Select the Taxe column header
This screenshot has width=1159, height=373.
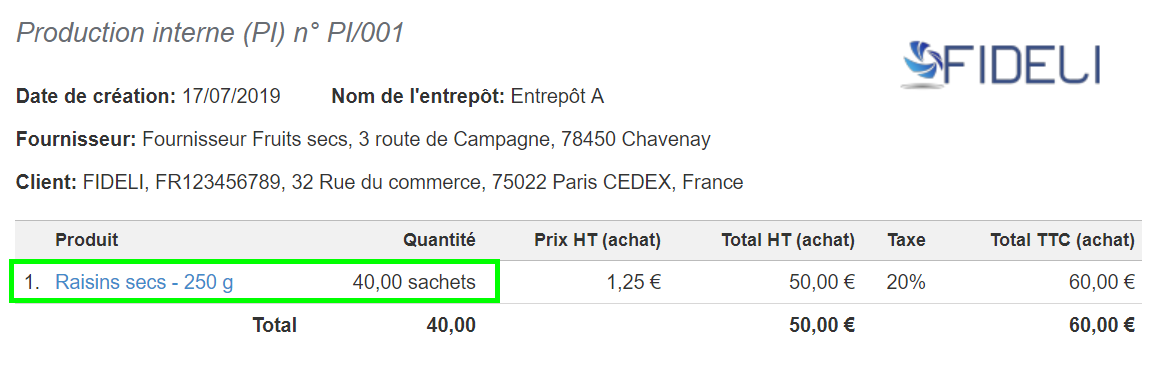(906, 240)
